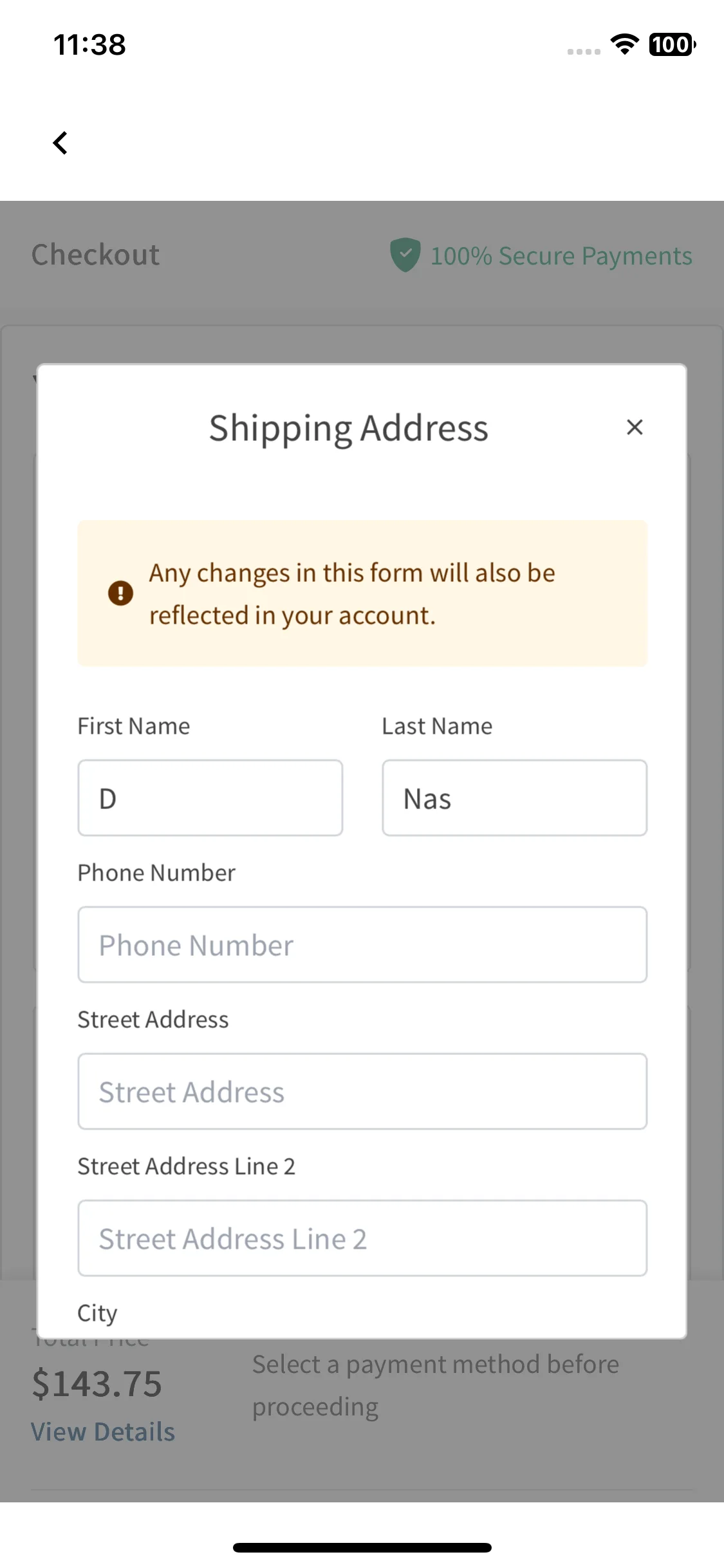Click the Phone Number label
Viewport: 724px width, 1568px height.
[156, 873]
